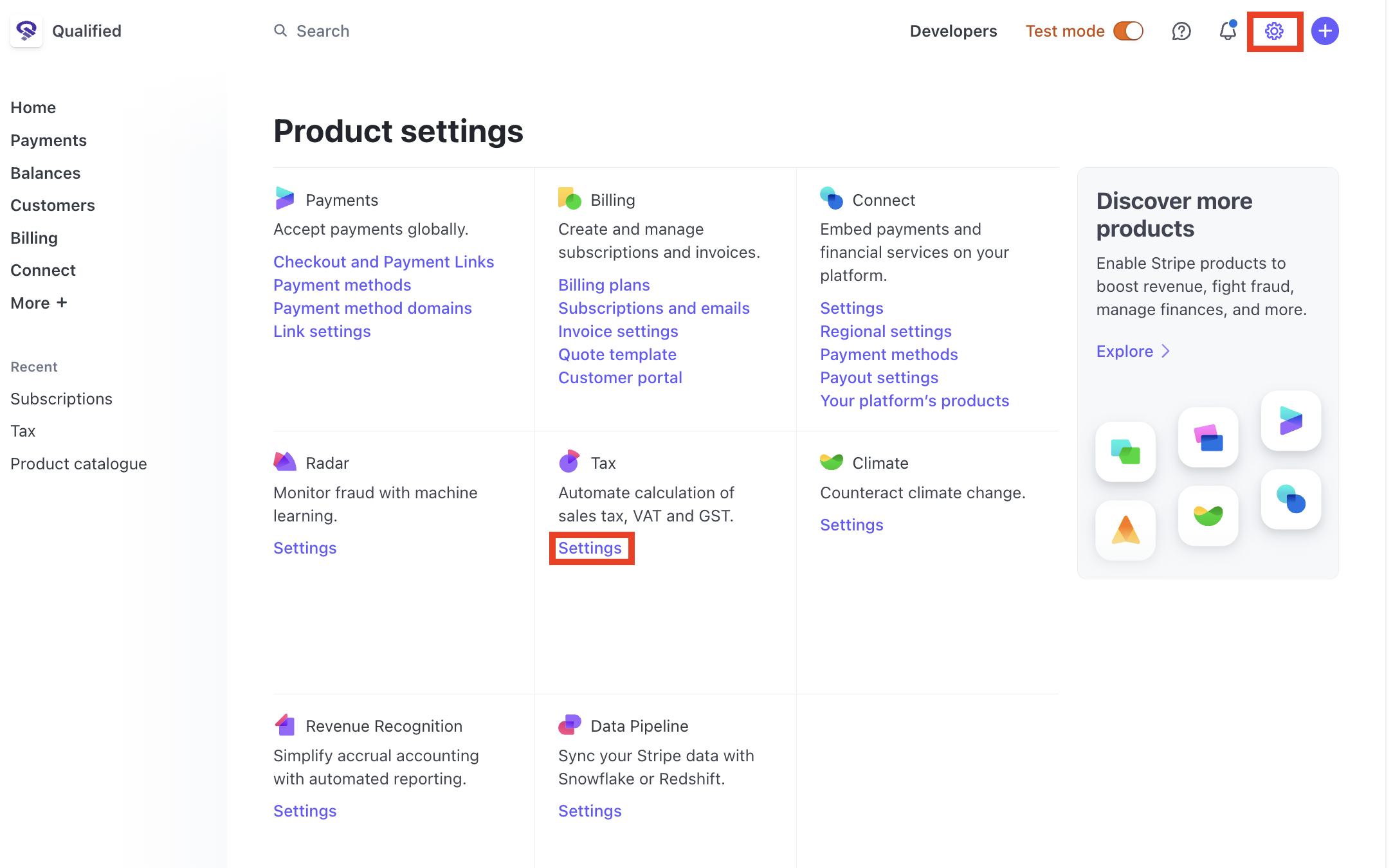This screenshot has width=1393, height=868.
Task: Open Payment method domains link
Action: coord(372,308)
